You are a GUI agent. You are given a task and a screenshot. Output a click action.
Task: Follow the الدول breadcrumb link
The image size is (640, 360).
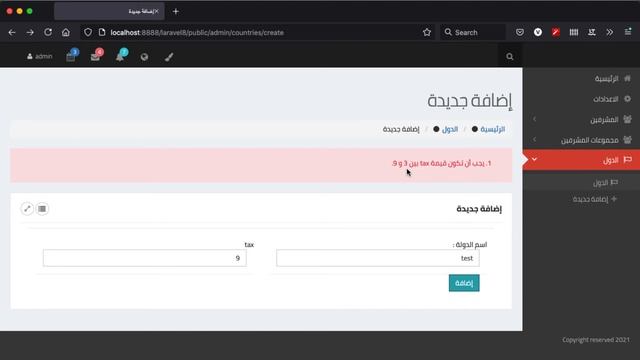click(x=450, y=129)
